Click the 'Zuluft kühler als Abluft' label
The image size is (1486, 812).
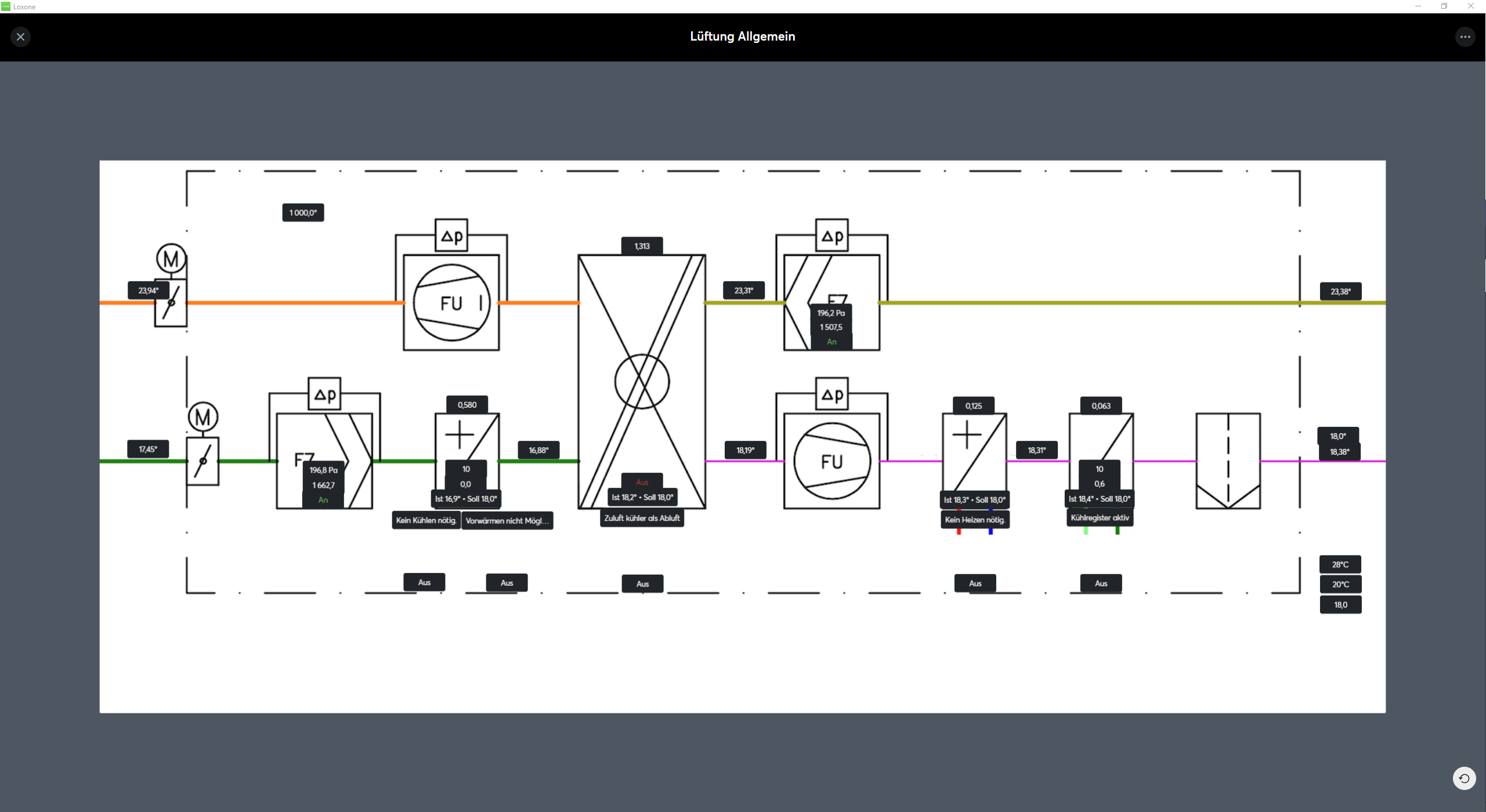click(642, 518)
